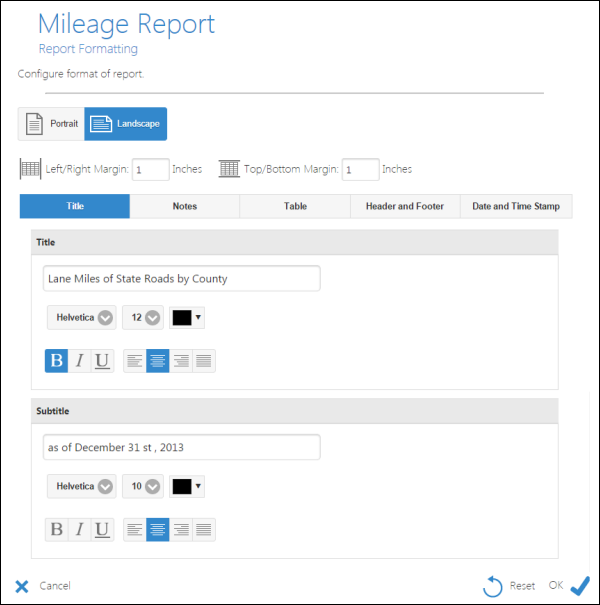Toggle Italic for the Subtitle text

tap(79, 529)
